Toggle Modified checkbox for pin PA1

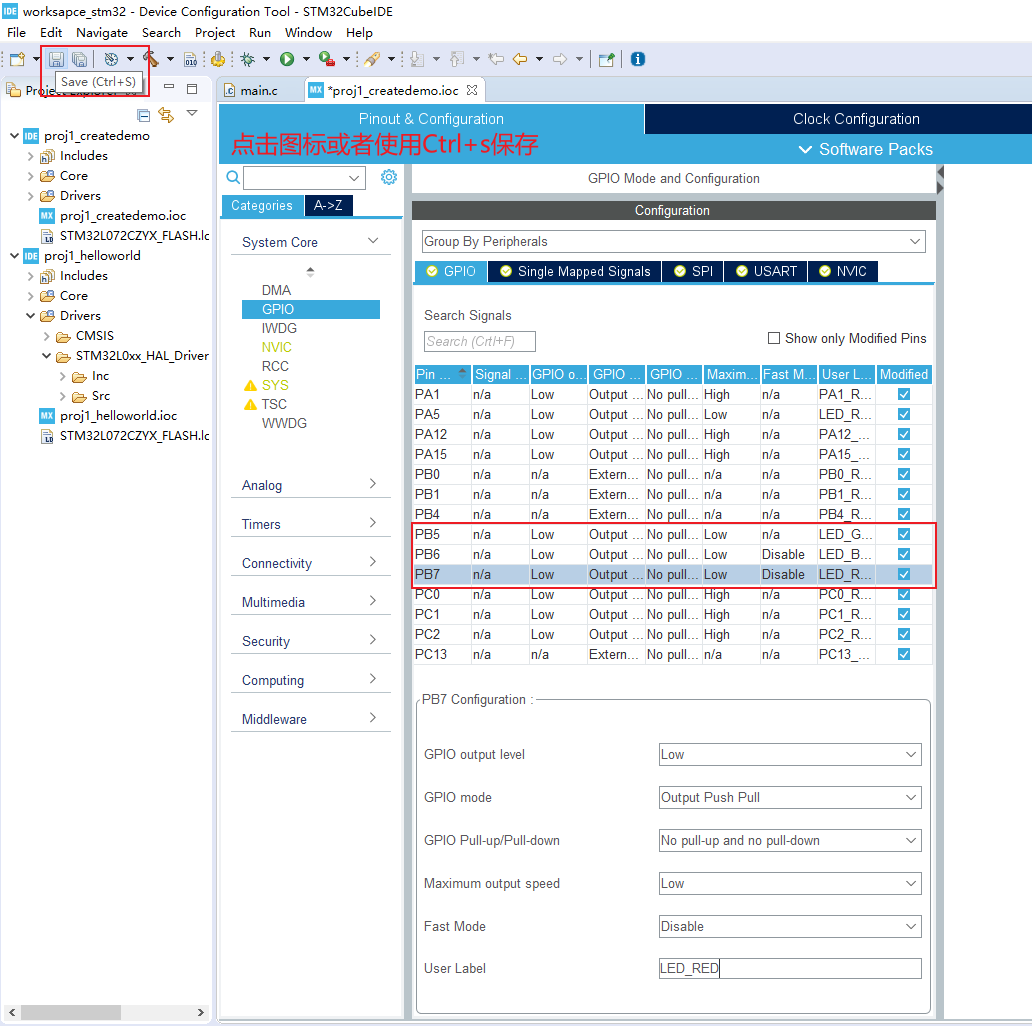[x=904, y=394]
